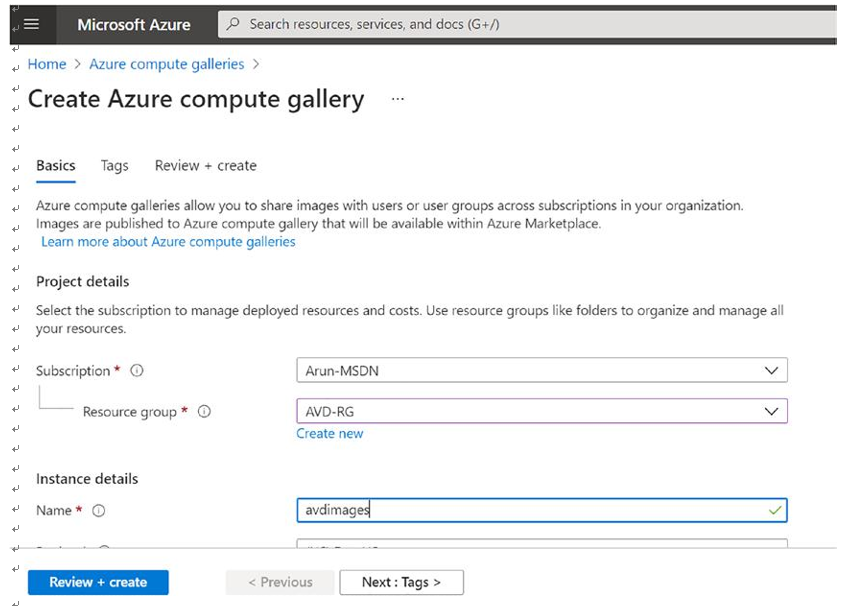843x606 pixels.
Task: Click the Instance details heading
Action: [x=87, y=479]
